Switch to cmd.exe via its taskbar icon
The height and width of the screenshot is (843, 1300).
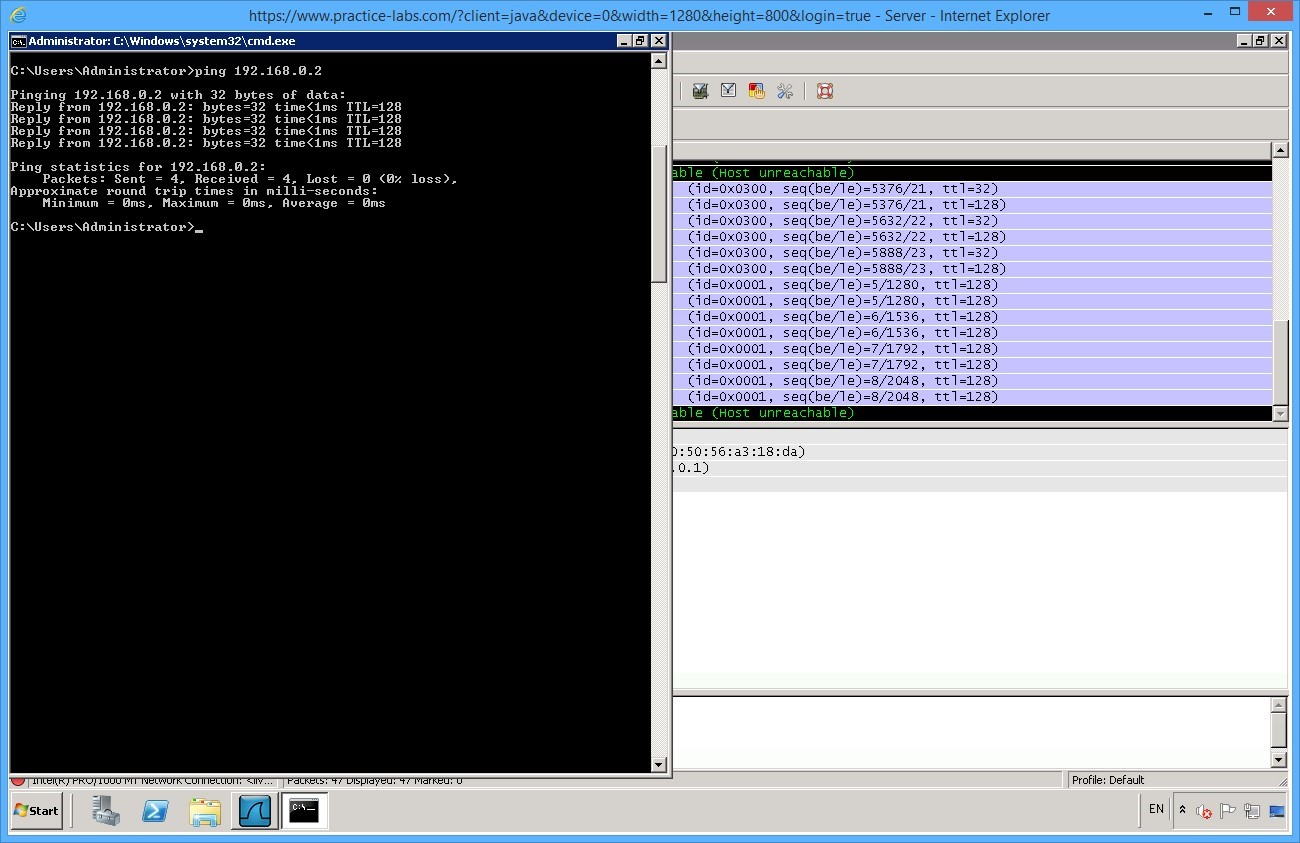point(305,811)
